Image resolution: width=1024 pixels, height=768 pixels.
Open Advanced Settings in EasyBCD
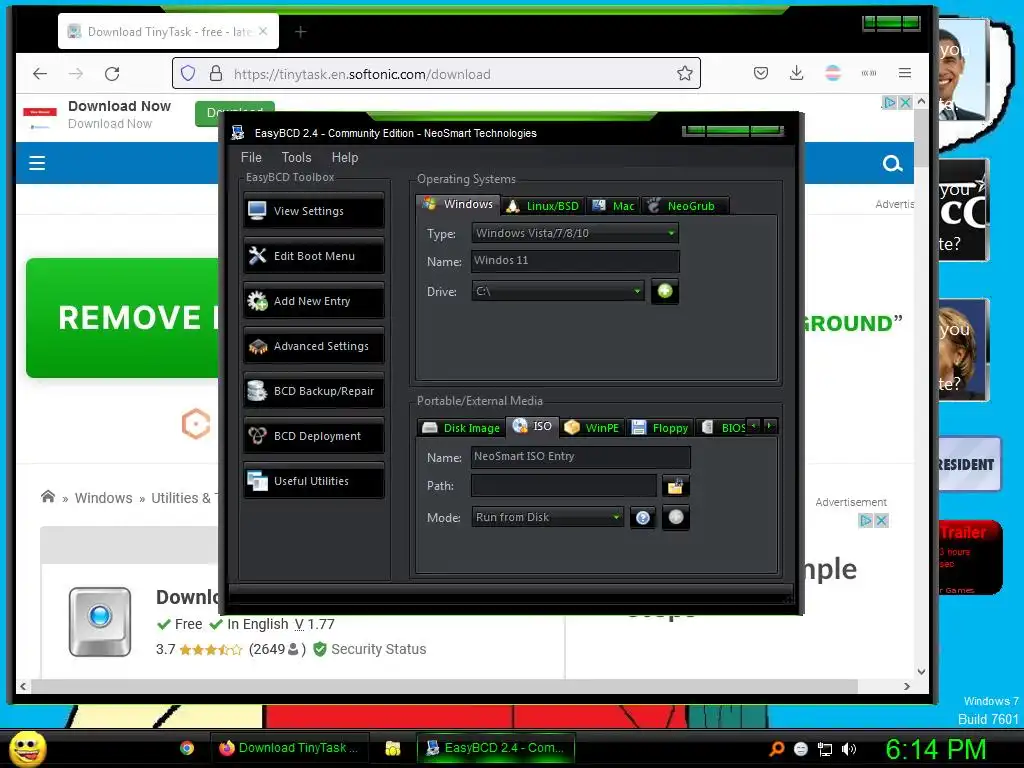tap(313, 345)
